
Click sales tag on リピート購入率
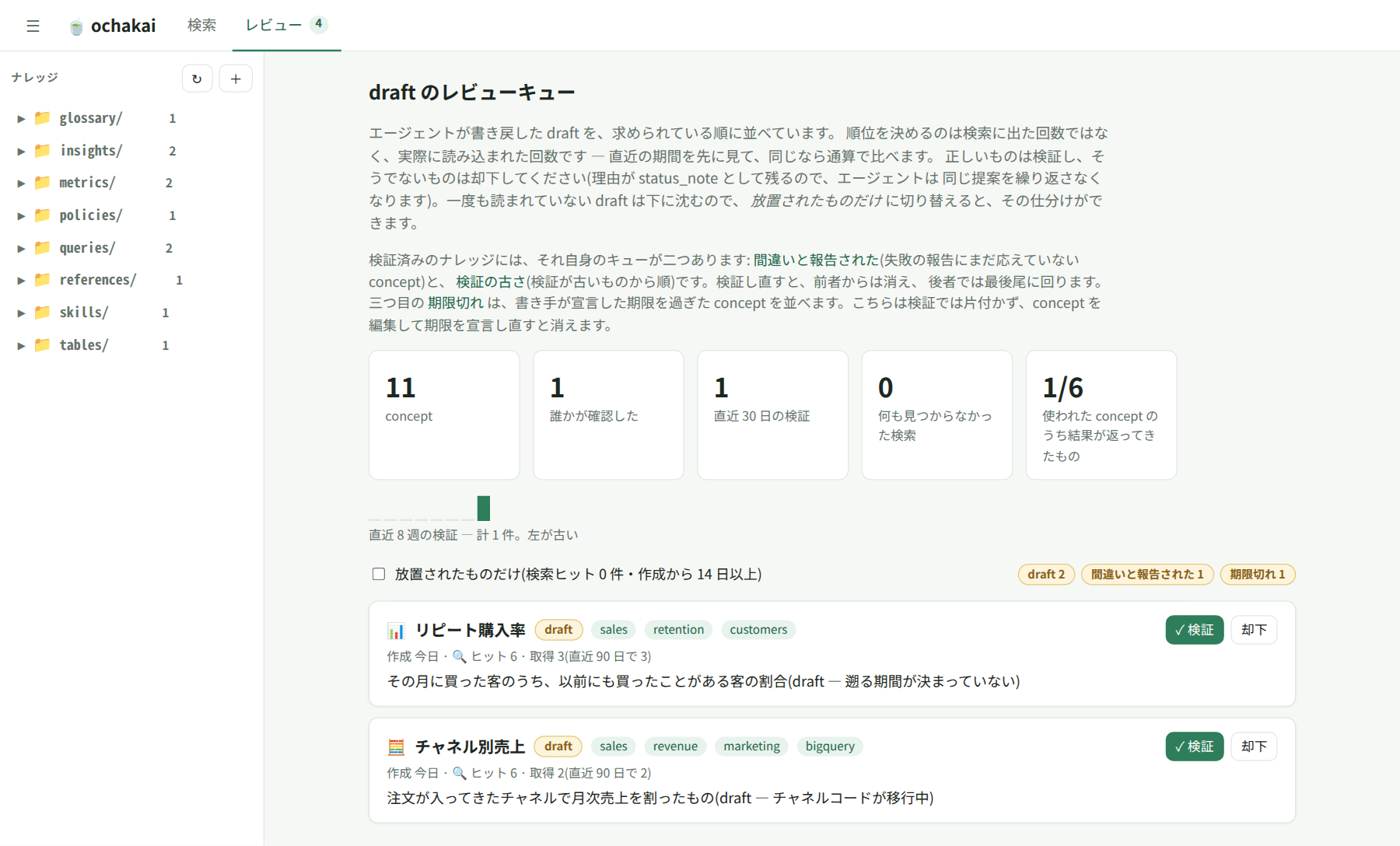point(614,630)
